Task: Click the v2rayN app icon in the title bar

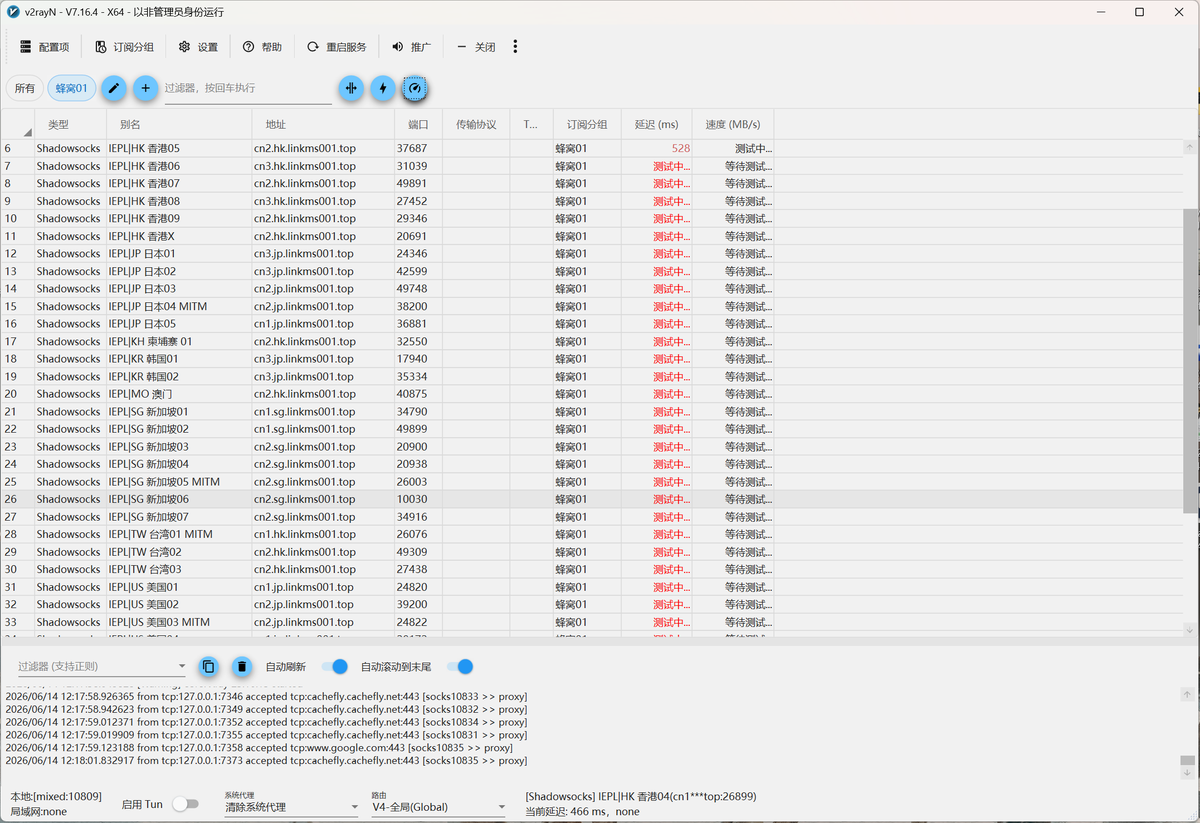Action: [13, 12]
